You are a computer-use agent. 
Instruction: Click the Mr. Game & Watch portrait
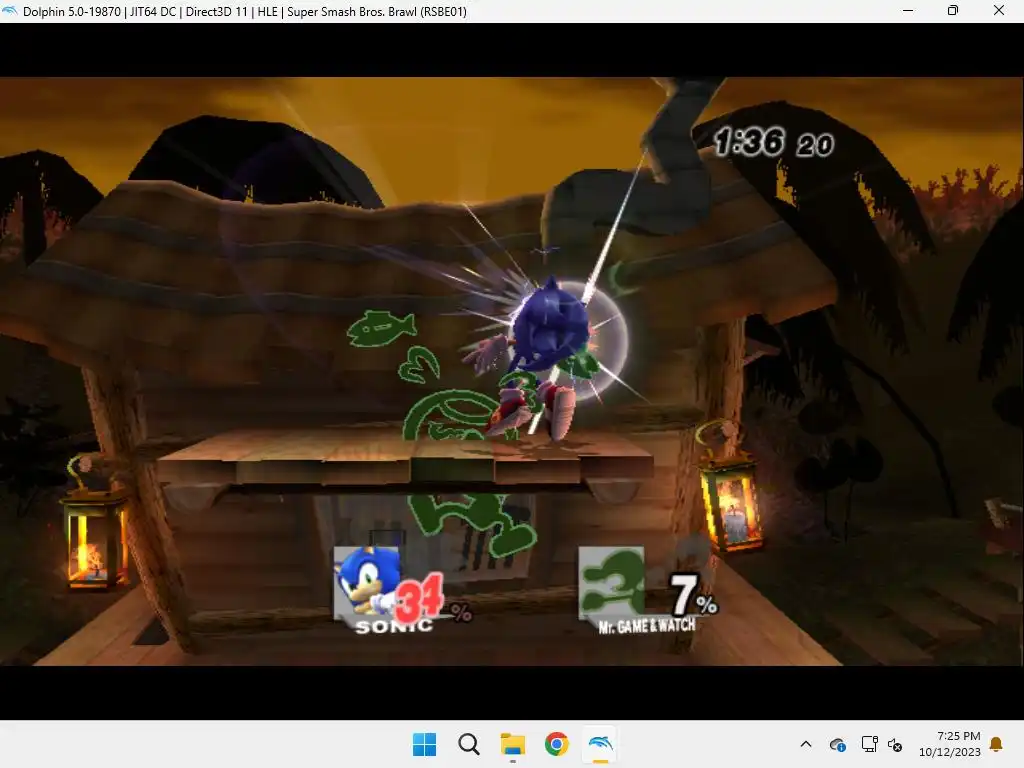point(611,583)
